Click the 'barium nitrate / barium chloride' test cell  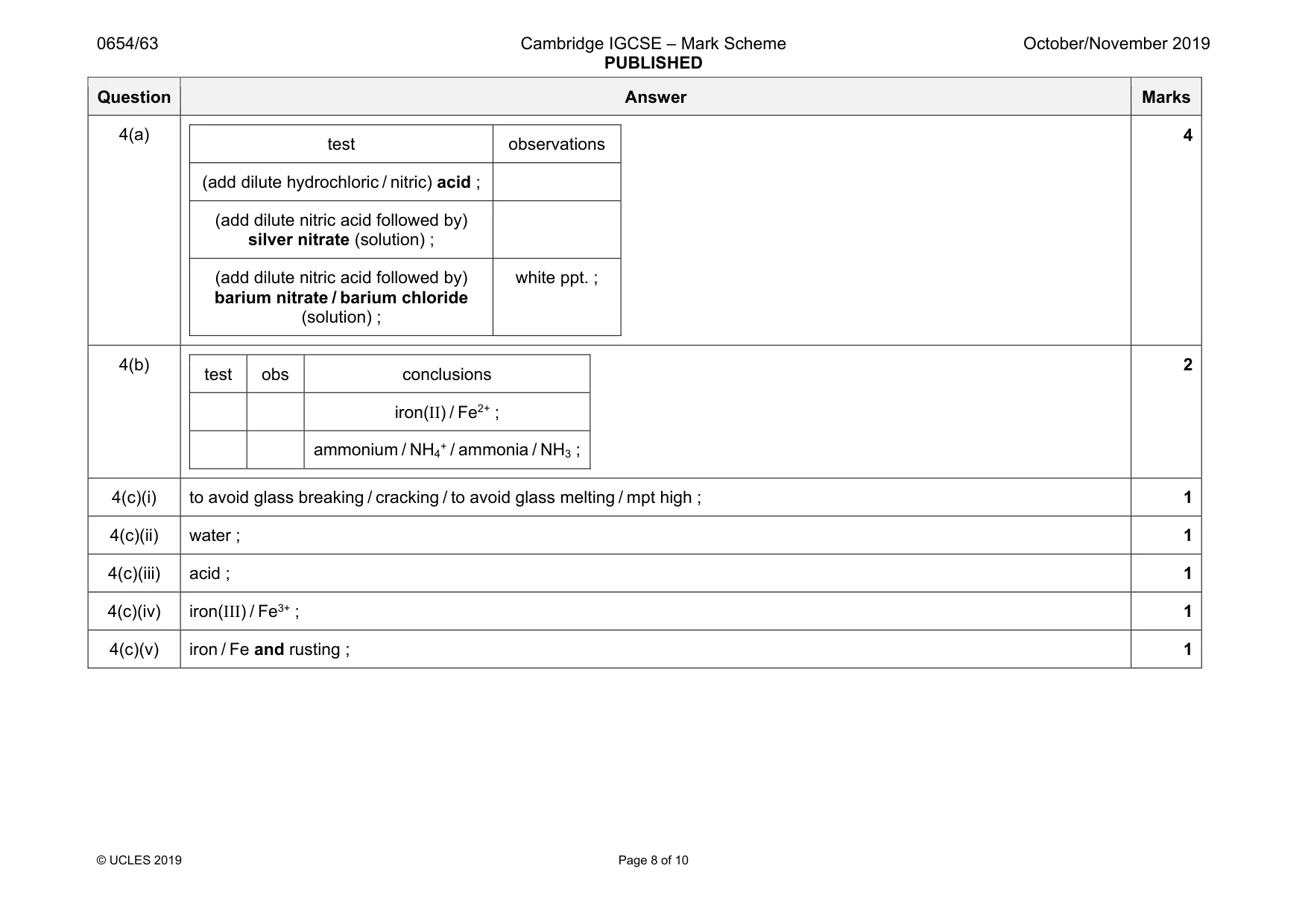click(341, 297)
